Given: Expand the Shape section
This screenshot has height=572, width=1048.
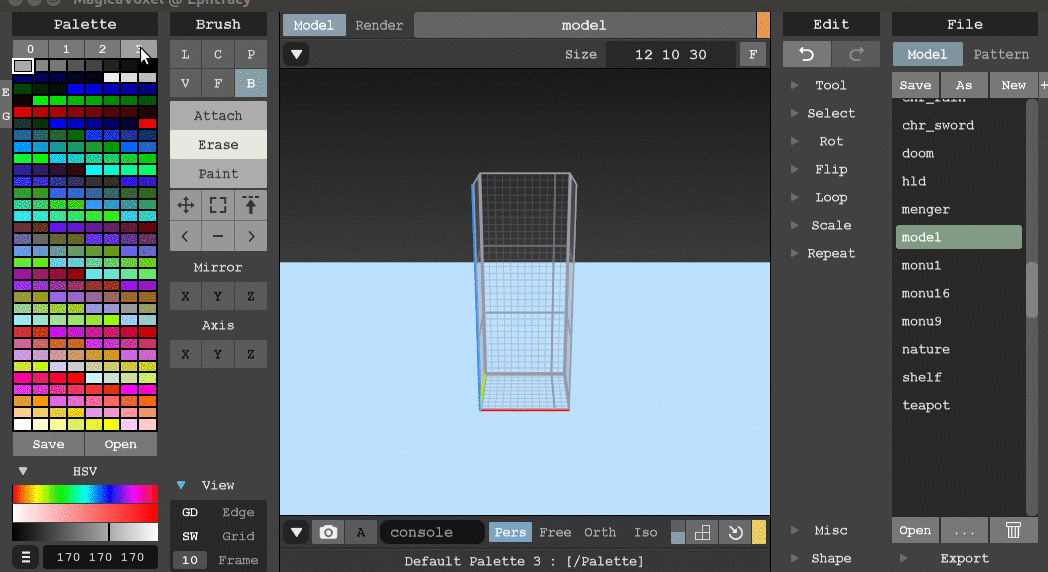Looking at the screenshot, I should [x=831, y=558].
